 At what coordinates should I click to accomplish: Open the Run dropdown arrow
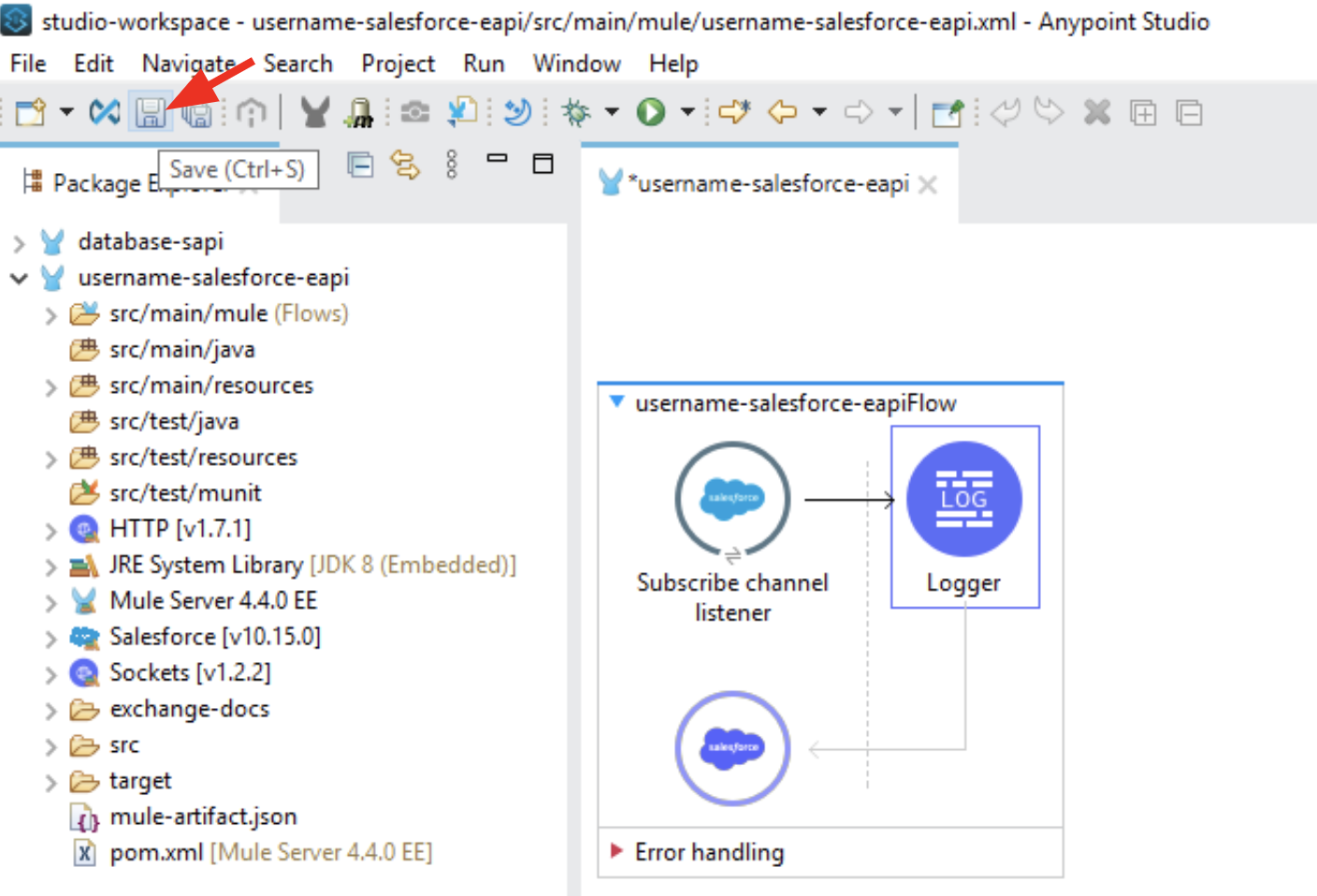[x=687, y=112]
